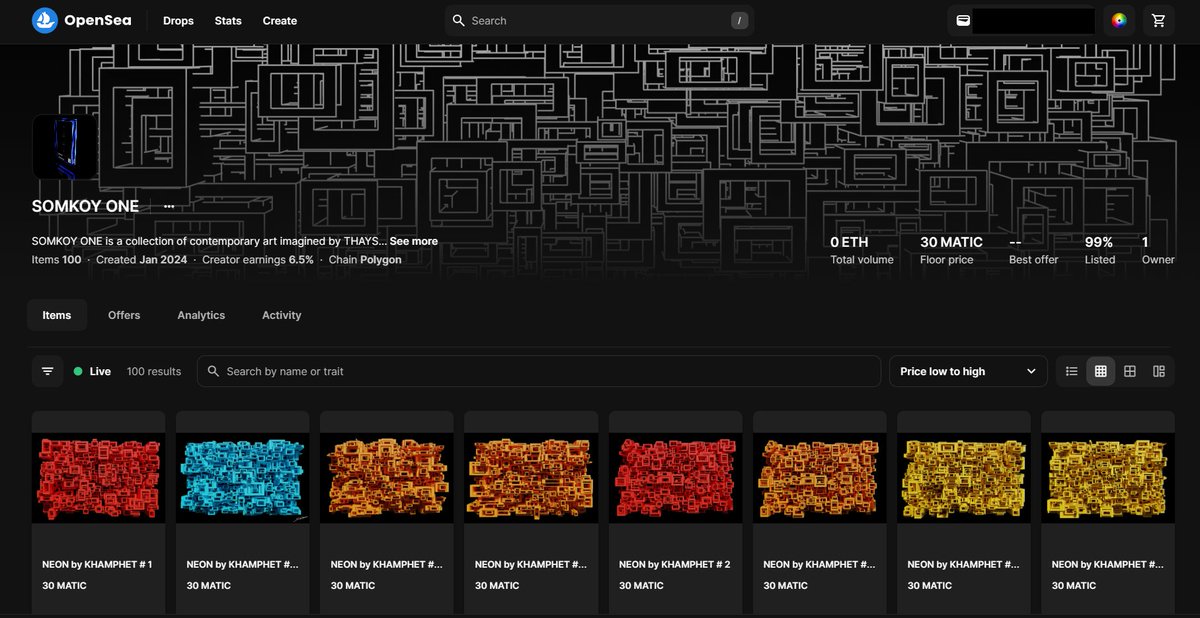1200x618 pixels.
Task: Click the filter icon beside Live
Action: 47,371
